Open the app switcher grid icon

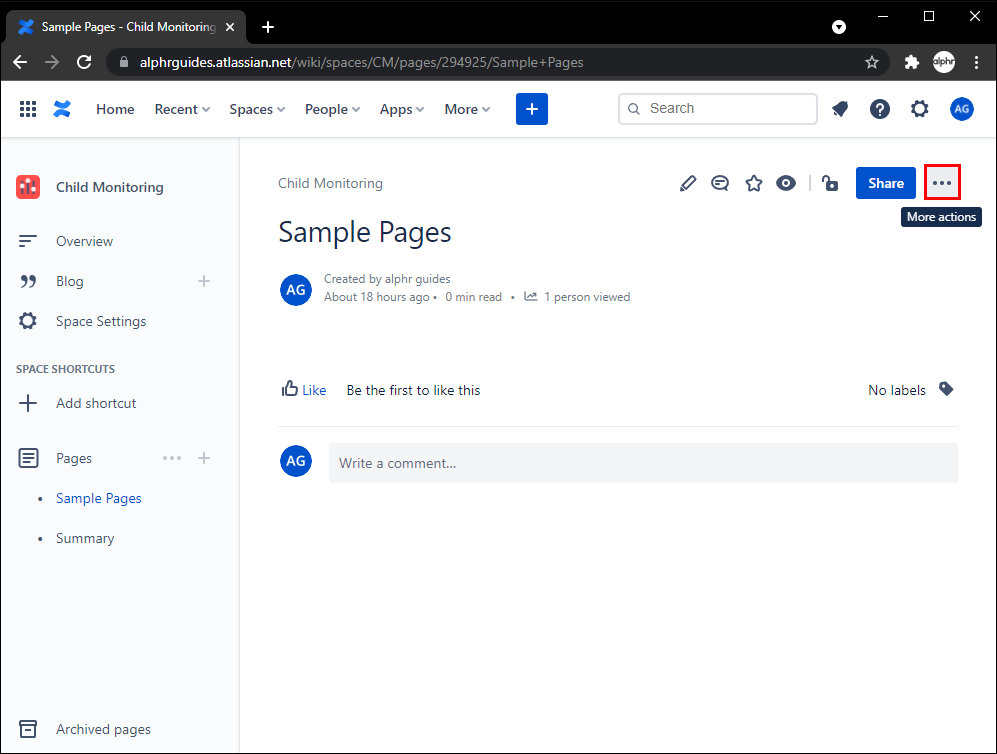coord(28,109)
